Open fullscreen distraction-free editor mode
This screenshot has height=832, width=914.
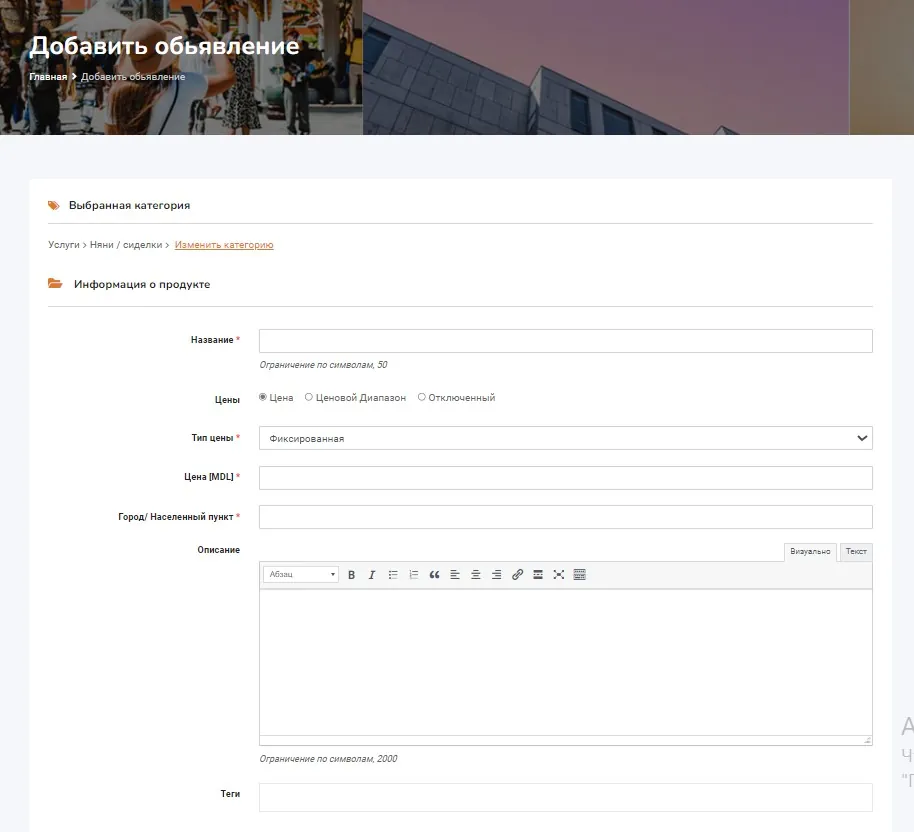click(x=558, y=575)
